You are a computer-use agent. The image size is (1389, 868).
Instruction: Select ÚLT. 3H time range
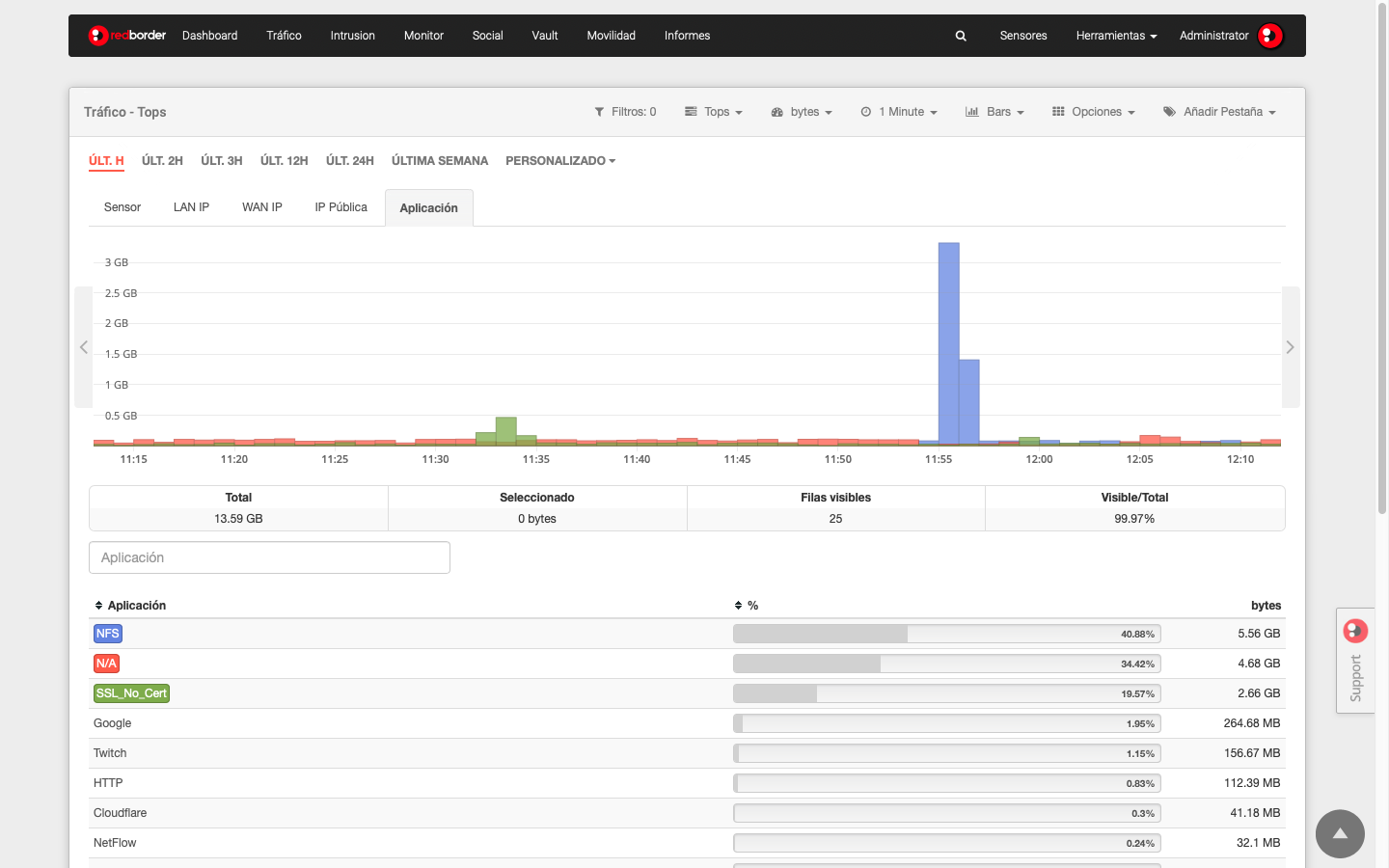[221, 161]
